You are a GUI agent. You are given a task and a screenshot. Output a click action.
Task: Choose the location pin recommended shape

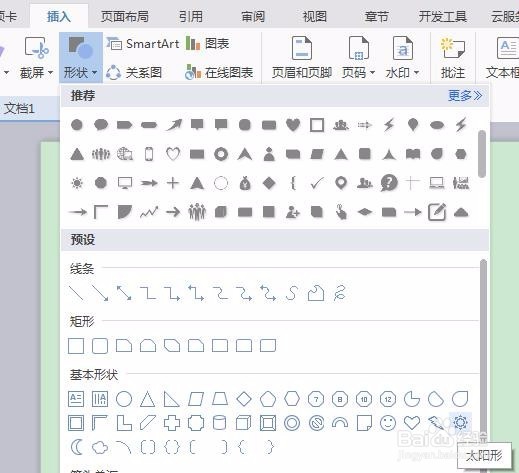(341, 183)
